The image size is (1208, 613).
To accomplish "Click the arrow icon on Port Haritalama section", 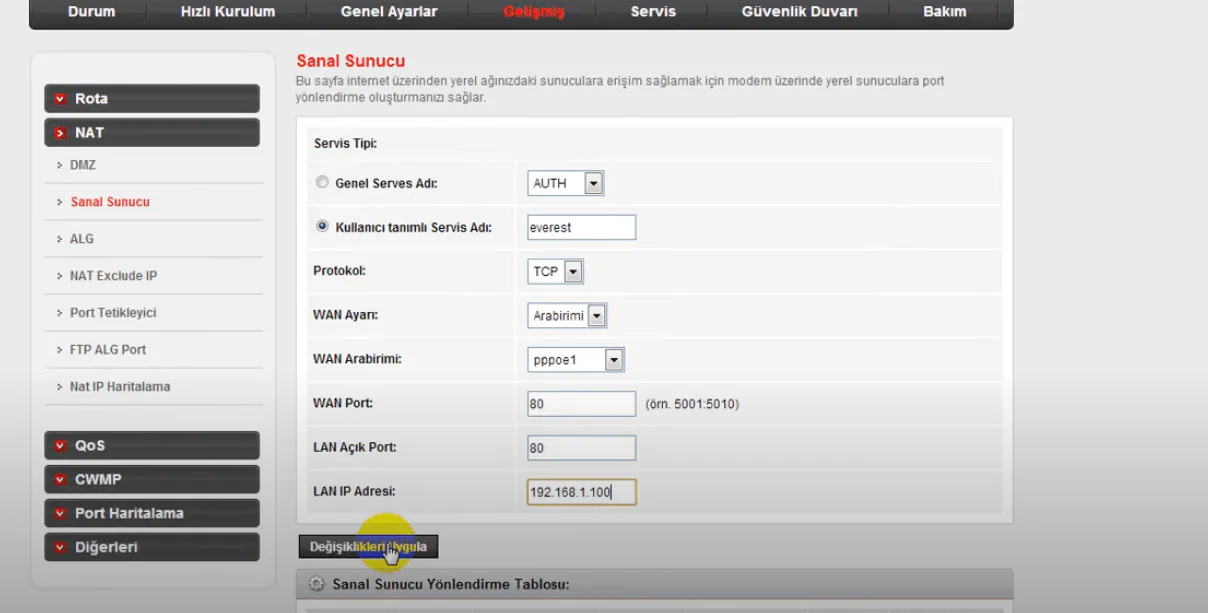I will coord(61,514).
